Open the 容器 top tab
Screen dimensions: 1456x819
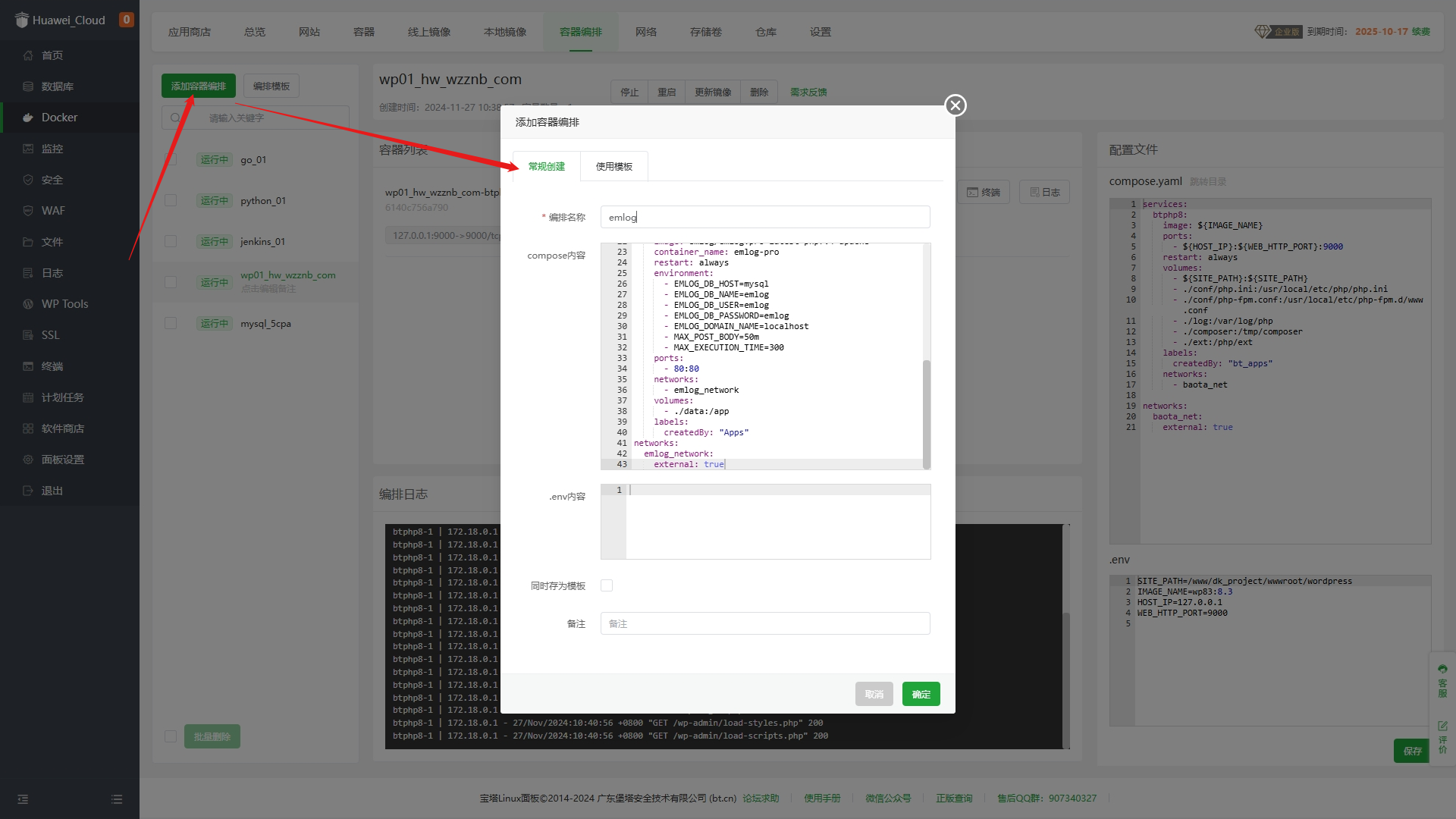364,32
